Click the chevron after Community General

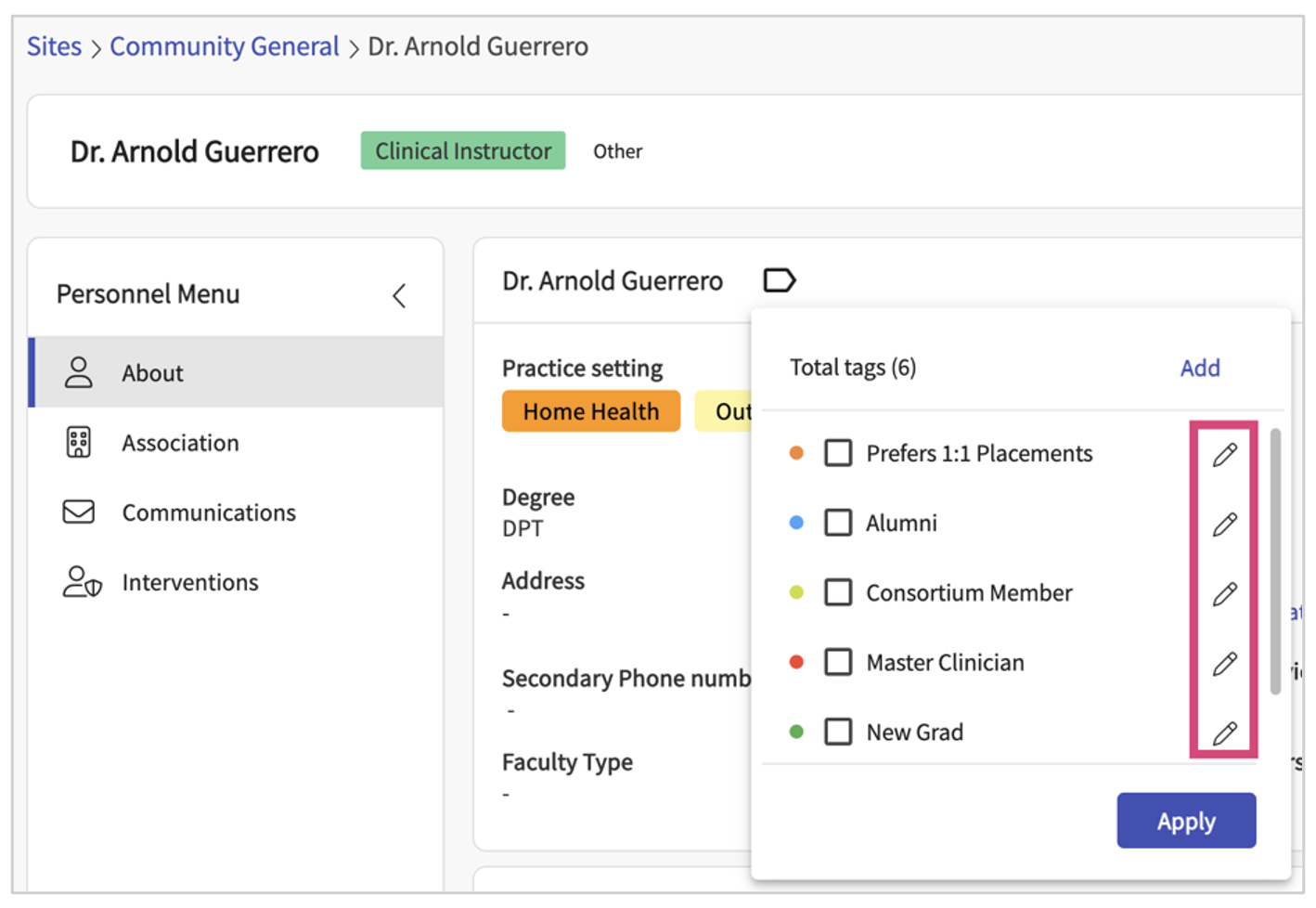point(354,48)
